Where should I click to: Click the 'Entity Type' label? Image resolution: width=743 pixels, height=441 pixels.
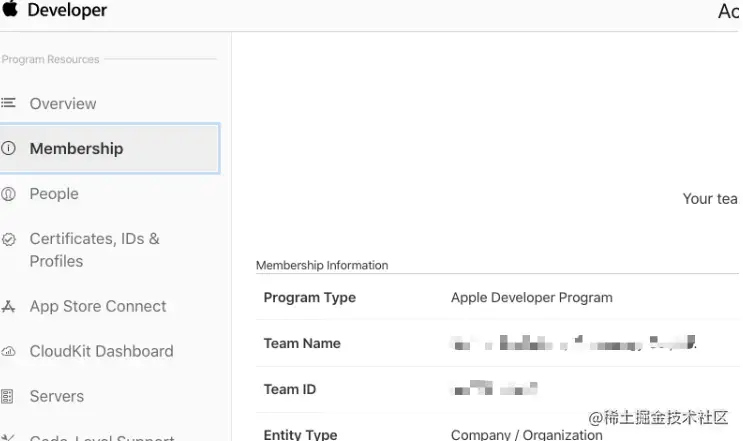300,434
